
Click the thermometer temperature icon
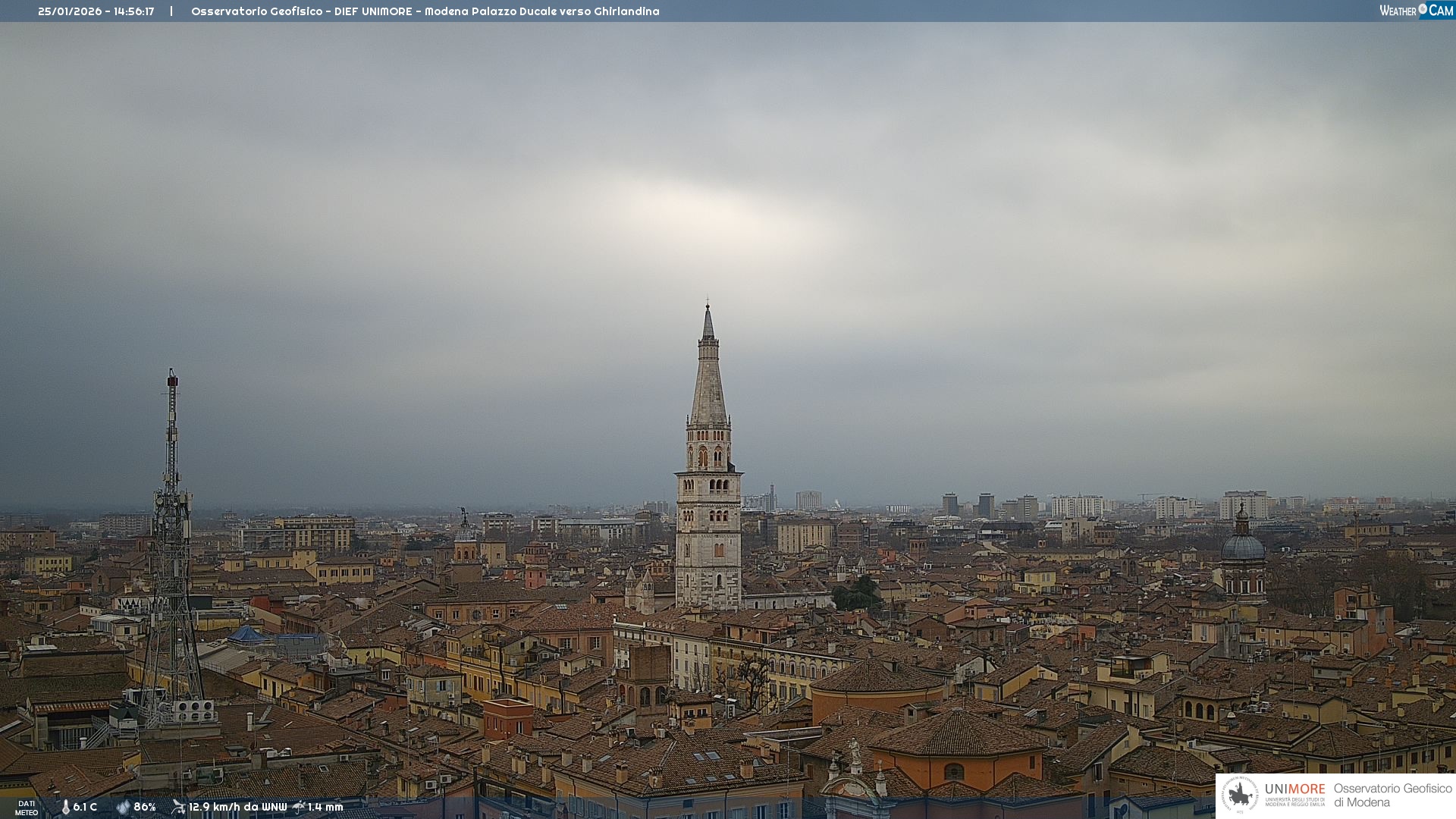(65, 808)
